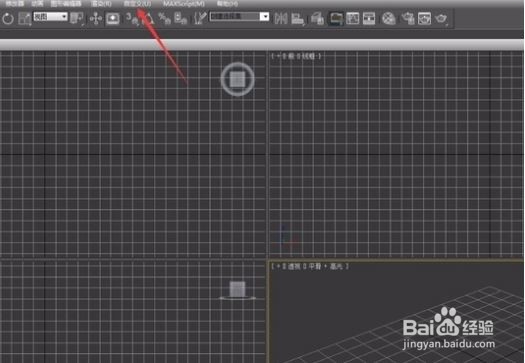Select the box object in the top viewport
This screenshot has width=525, height=363.
pyautogui.click(x=237, y=79)
